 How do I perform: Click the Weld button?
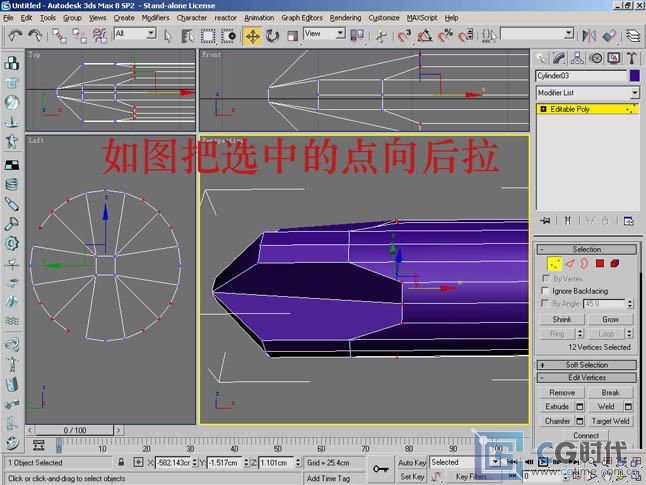tap(606, 407)
